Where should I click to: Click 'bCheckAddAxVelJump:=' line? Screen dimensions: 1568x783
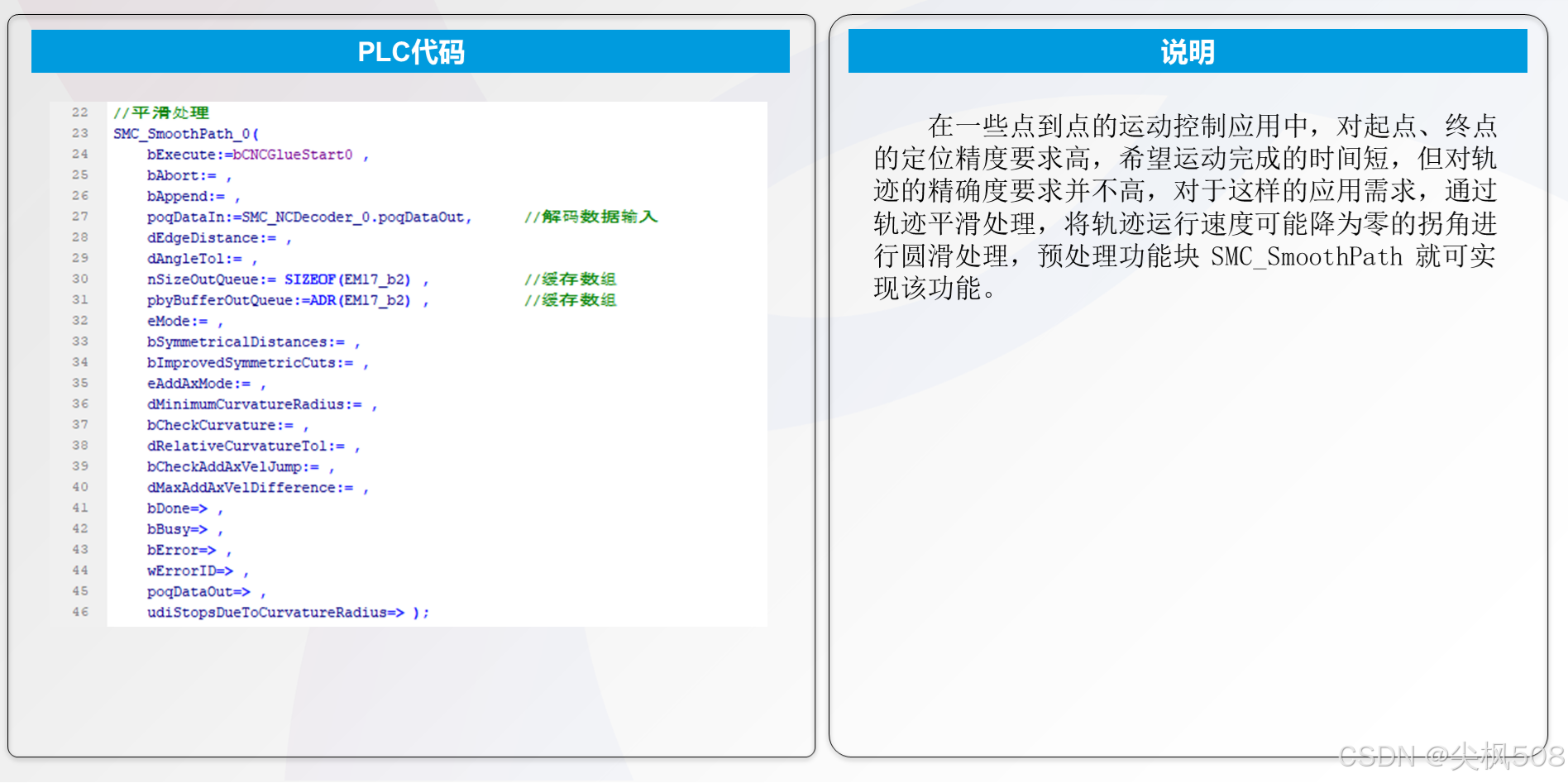tap(241, 467)
